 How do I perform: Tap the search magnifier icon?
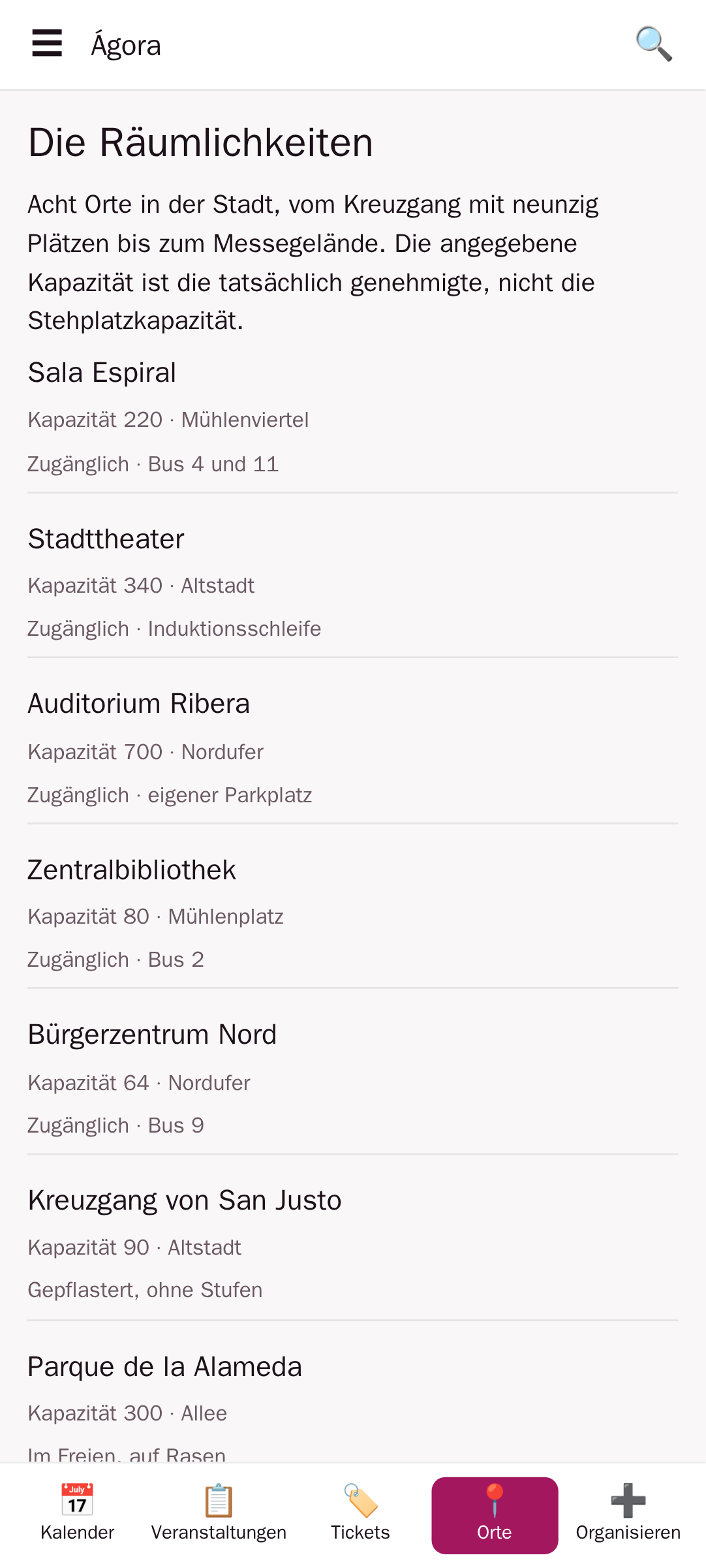click(654, 44)
